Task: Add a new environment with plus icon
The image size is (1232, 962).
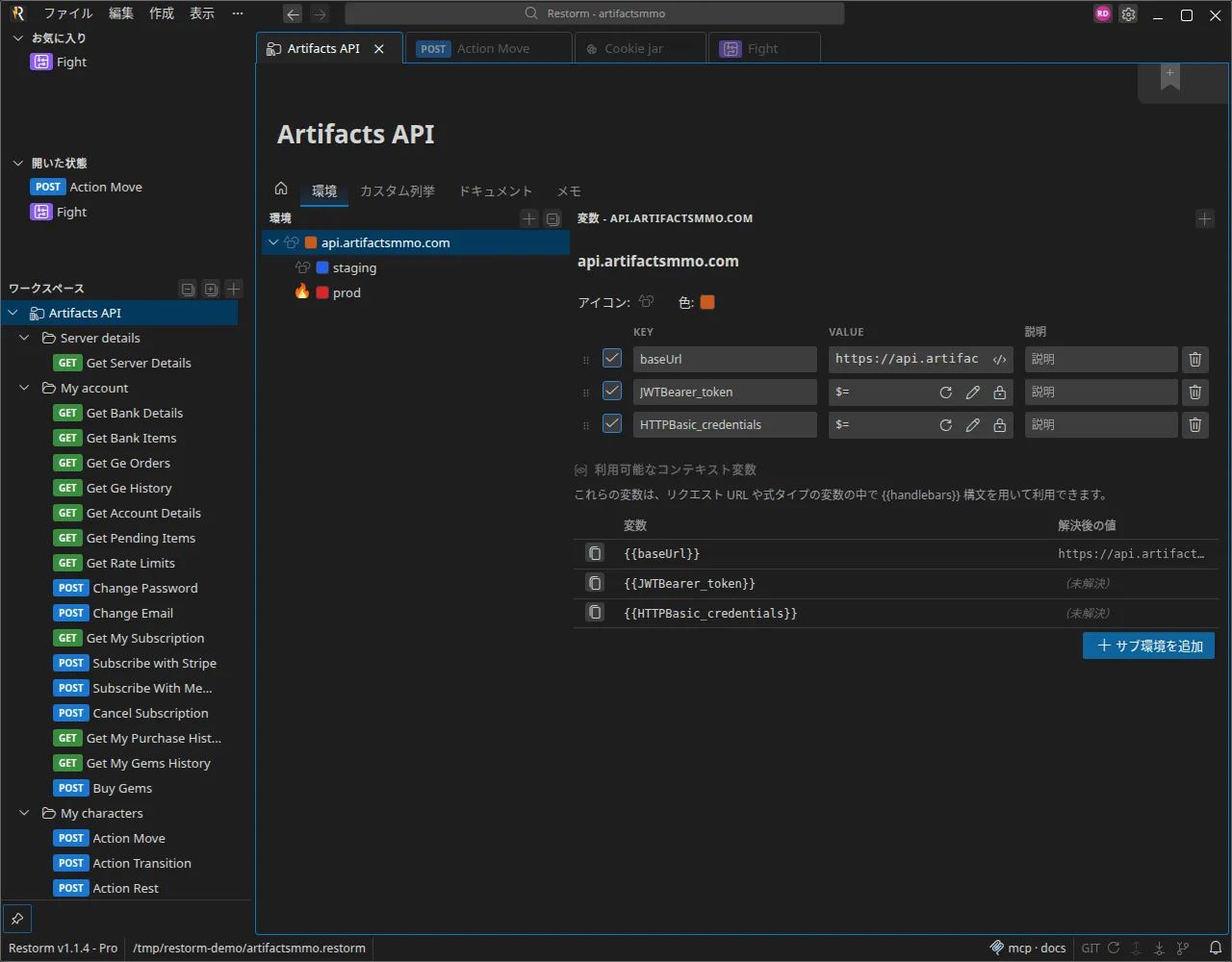Action: 528,218
